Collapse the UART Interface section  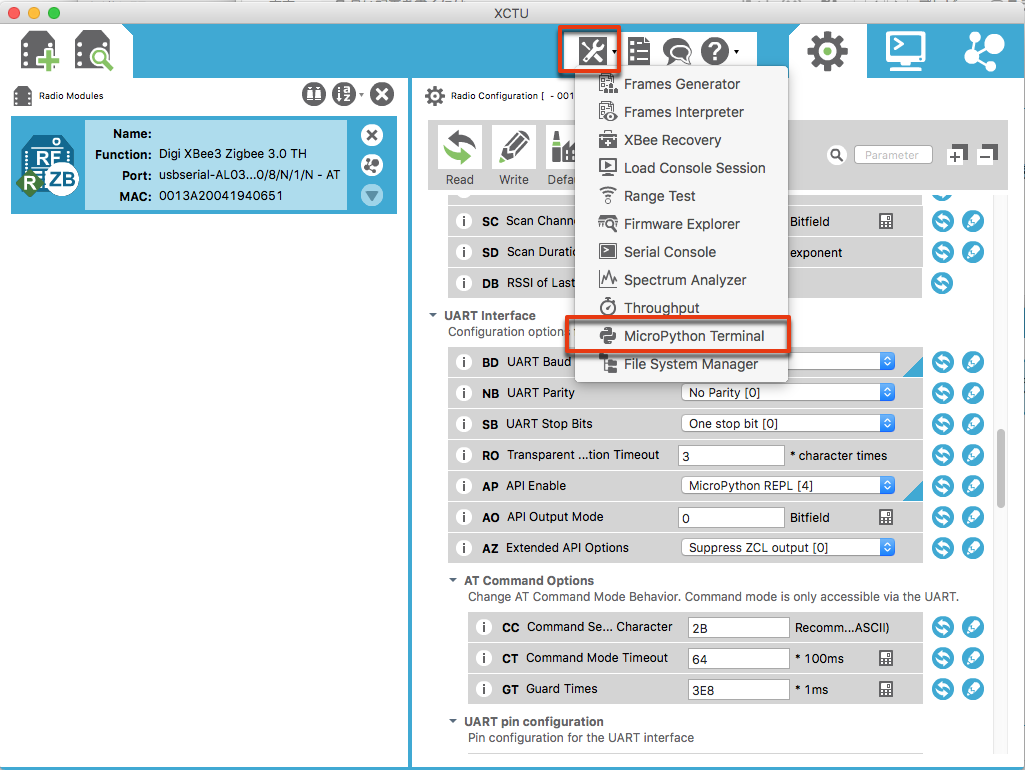point(433,315)
